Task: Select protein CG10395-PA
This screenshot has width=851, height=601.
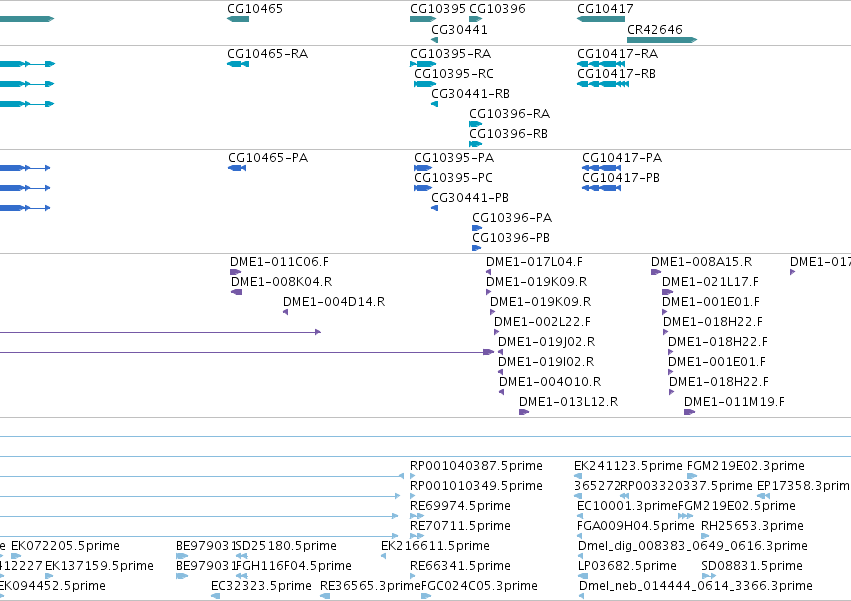Action: click(454, 158)
